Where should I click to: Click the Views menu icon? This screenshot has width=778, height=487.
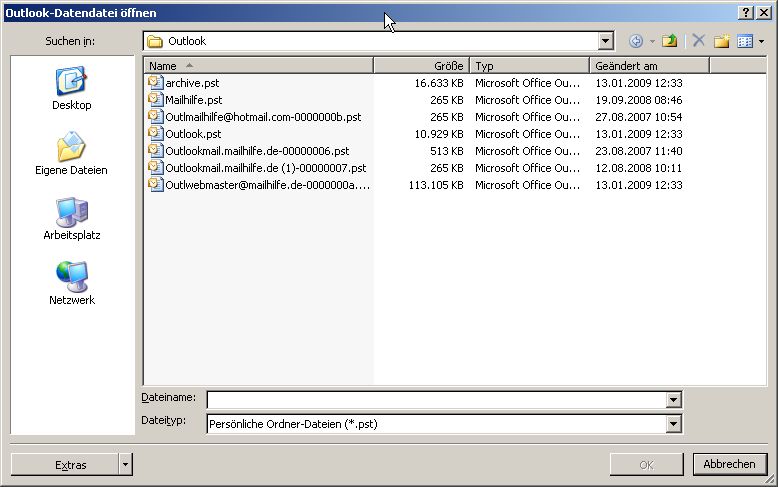(745, 41)
